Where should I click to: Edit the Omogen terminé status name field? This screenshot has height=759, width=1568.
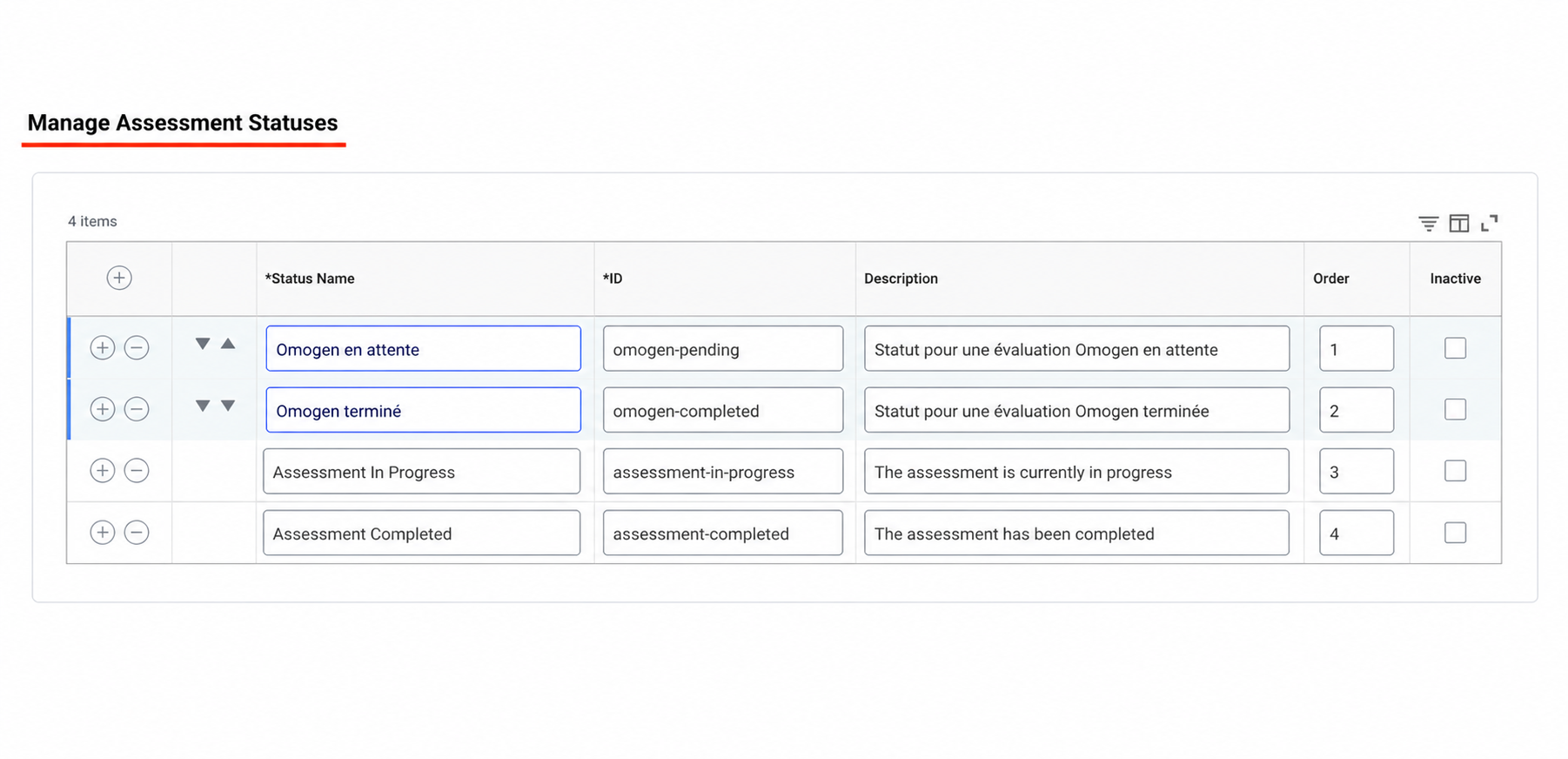(x=423, y=410)
